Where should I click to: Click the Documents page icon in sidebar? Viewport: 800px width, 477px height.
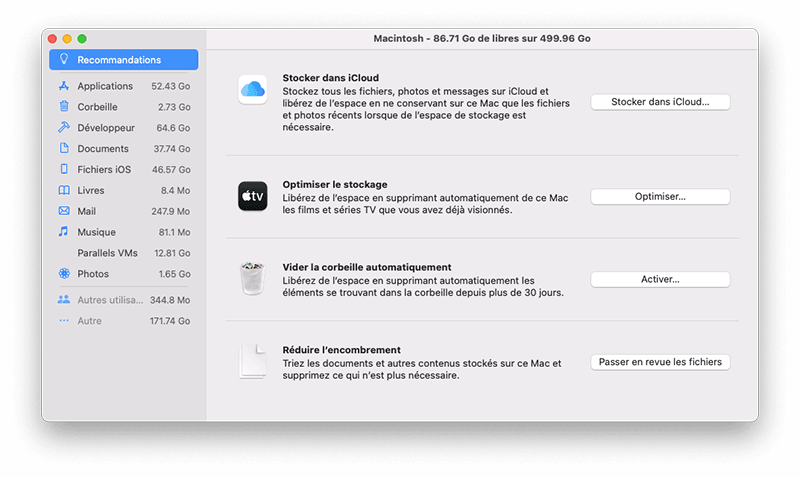[x=64, y=148]
